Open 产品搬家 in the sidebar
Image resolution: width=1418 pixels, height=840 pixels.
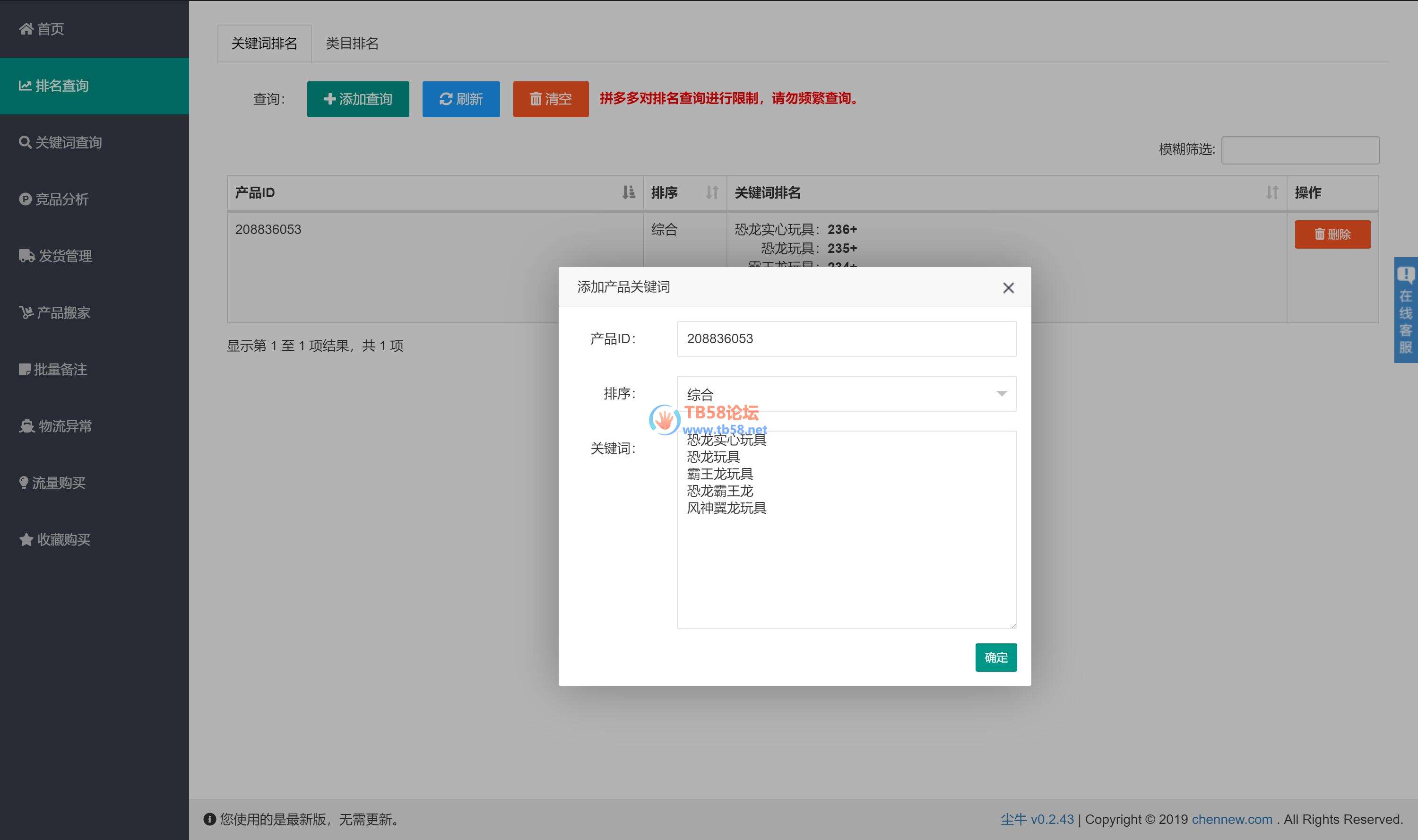pos(94,312)
